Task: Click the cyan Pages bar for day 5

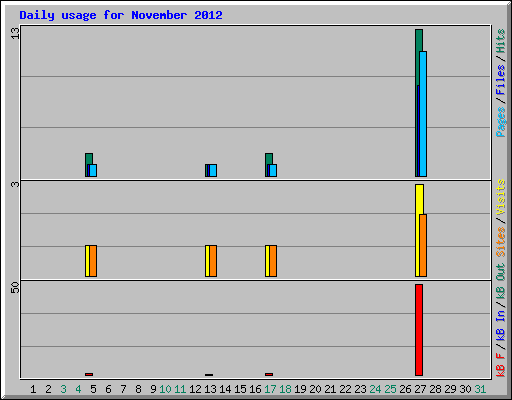Action: click(x=93, y=170)
